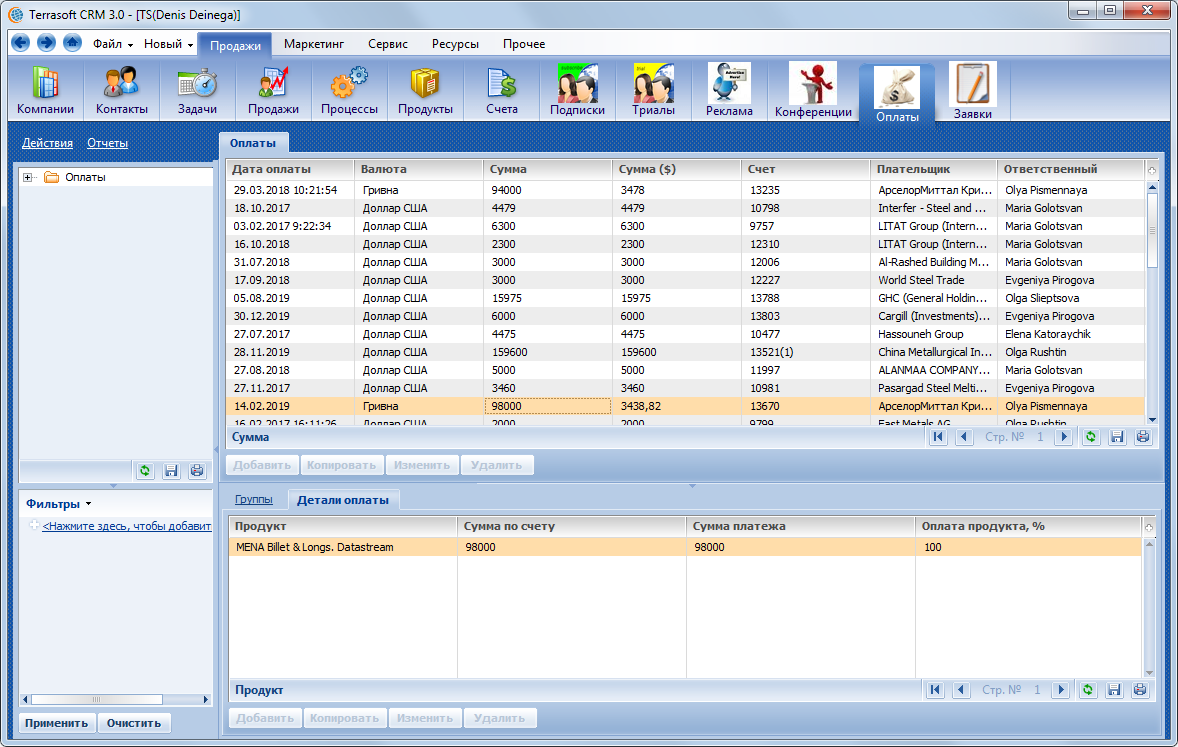
Task: Go to previous page of payments grid
Action: (x=964, y=437)
